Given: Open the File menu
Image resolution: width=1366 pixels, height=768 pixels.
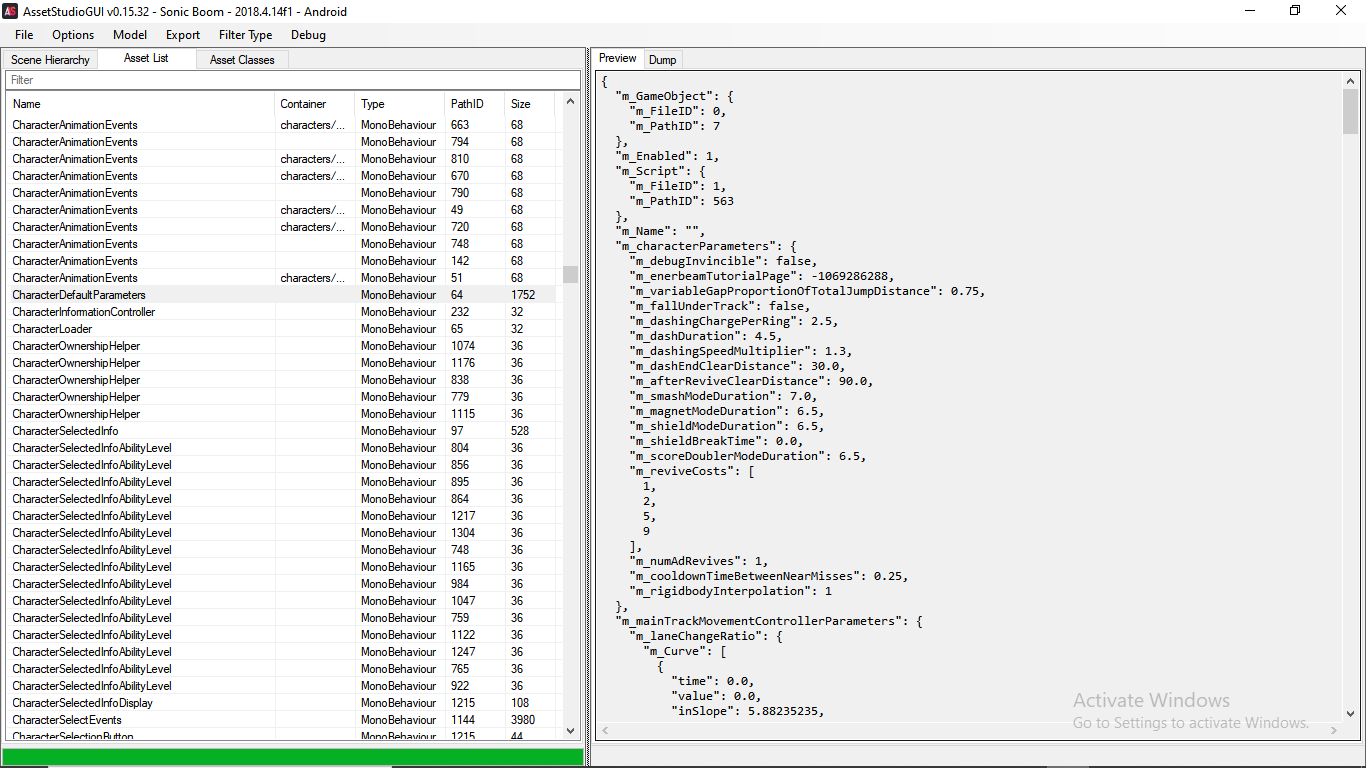Looking at the screenshot, I should point(23,35).
